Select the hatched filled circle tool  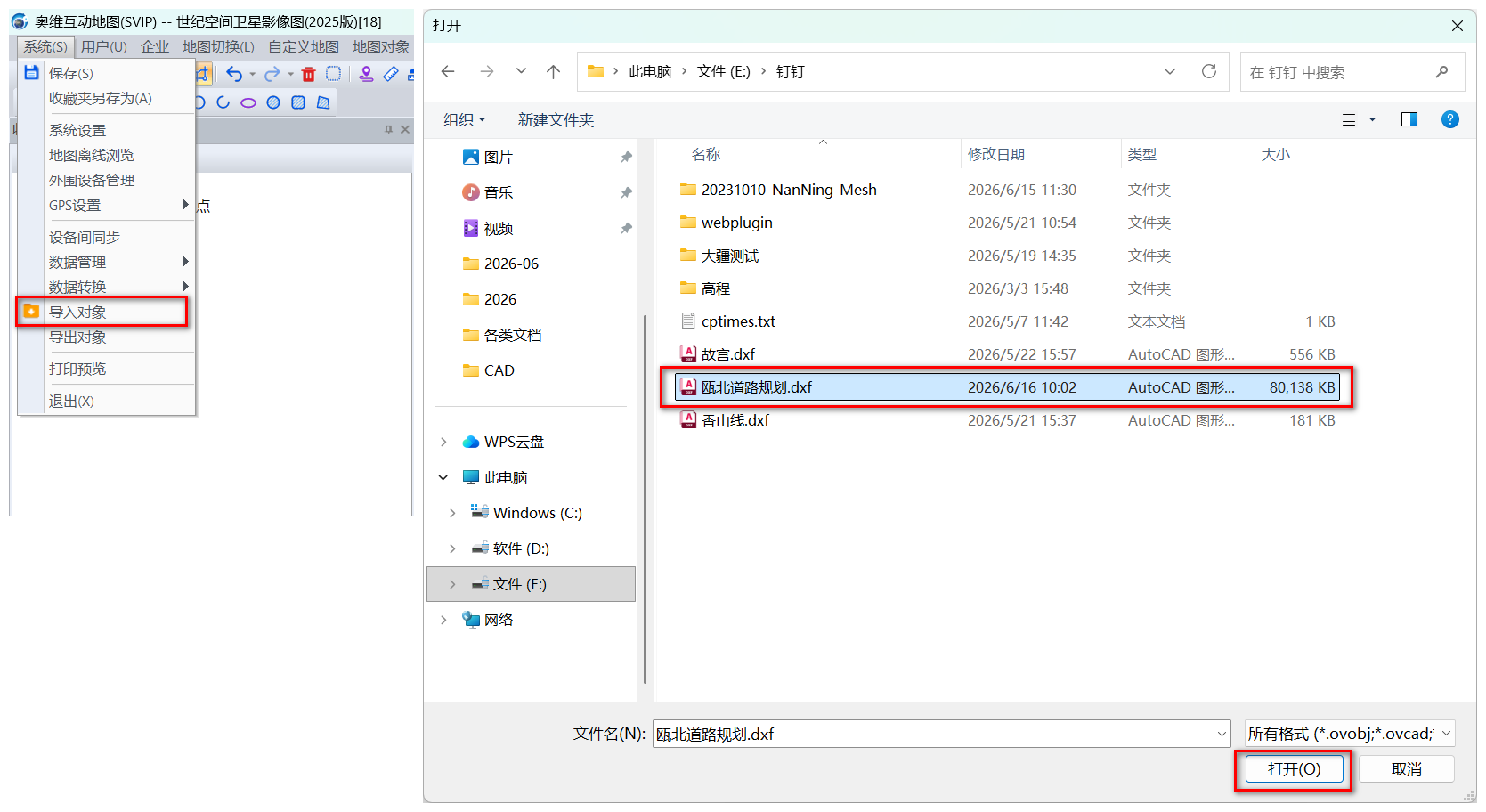click(273, 102)
